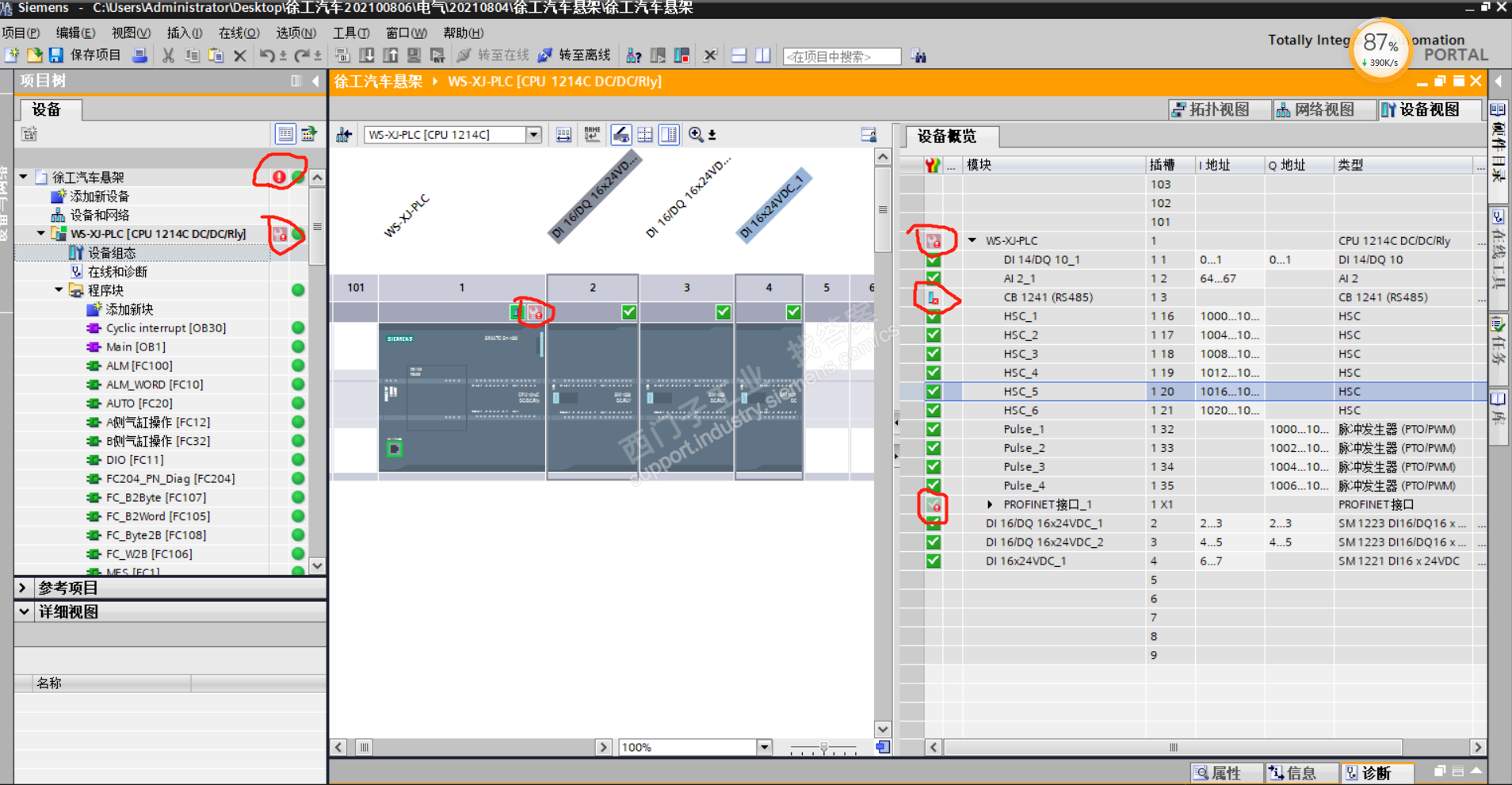Viewport: 1512px width, 785px height.
Task: Click the Stop CPU icon
Action: [x=682, y=56]
